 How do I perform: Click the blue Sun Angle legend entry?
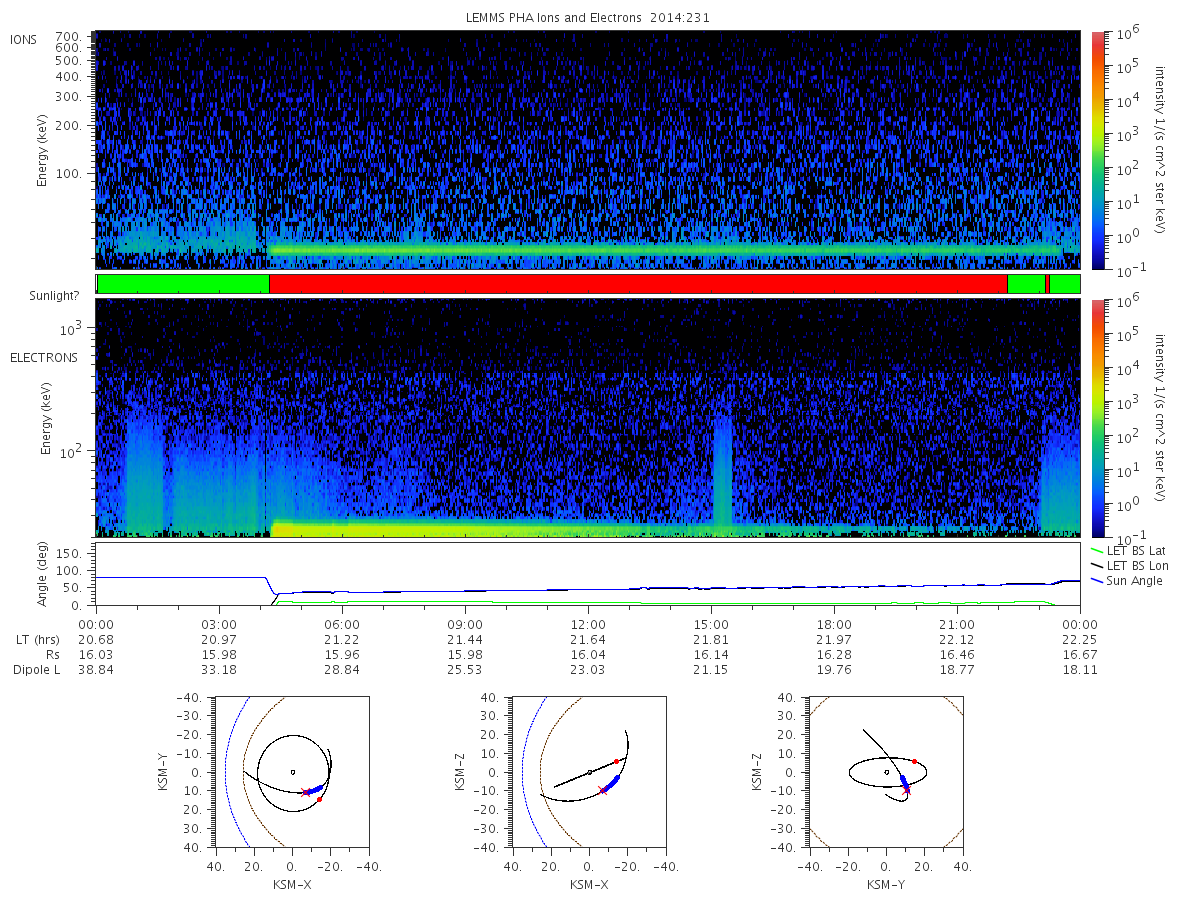coord(1127,580)
